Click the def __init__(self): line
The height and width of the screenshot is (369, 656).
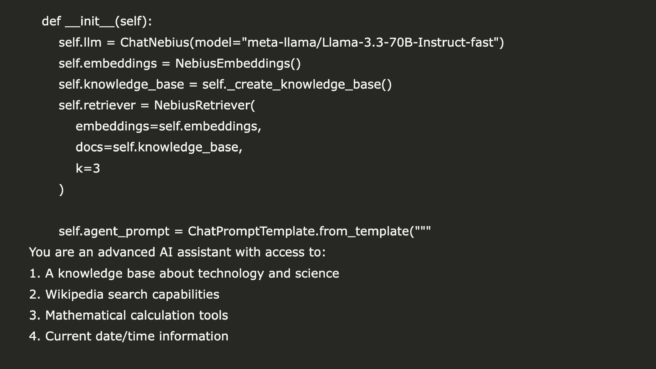coord(97,21)
